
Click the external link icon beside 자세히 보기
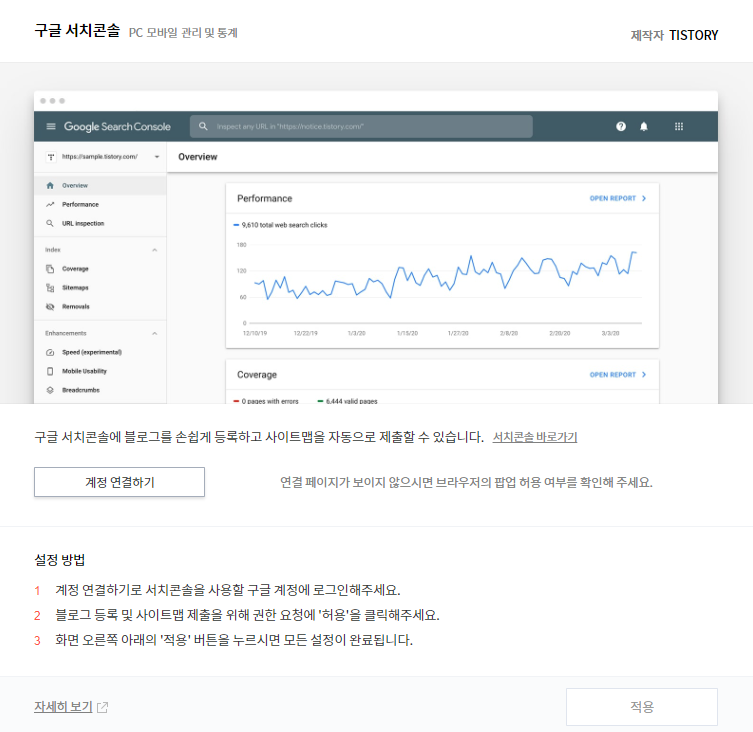102,707
